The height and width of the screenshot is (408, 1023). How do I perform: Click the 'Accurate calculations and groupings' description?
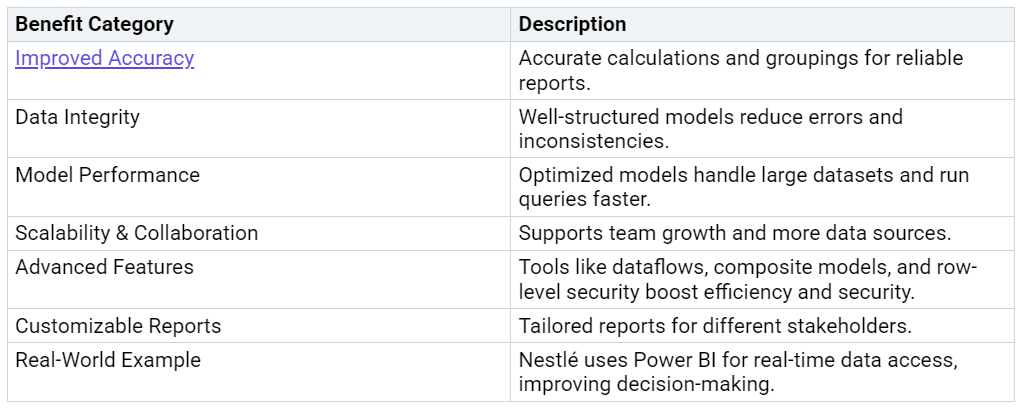(741, 71)
